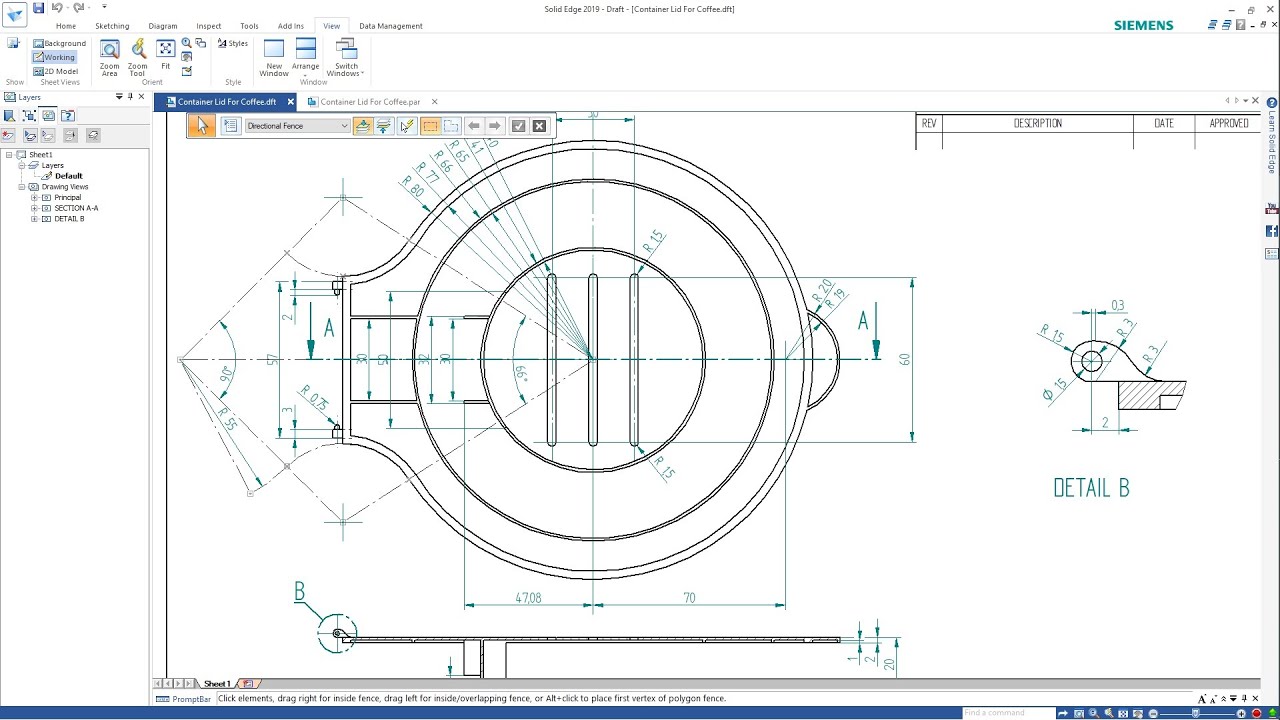1280x720 pixels.
Task: Expand the SECTION A-A tree node
Action: pyautogui.click(x=34, y=208)
